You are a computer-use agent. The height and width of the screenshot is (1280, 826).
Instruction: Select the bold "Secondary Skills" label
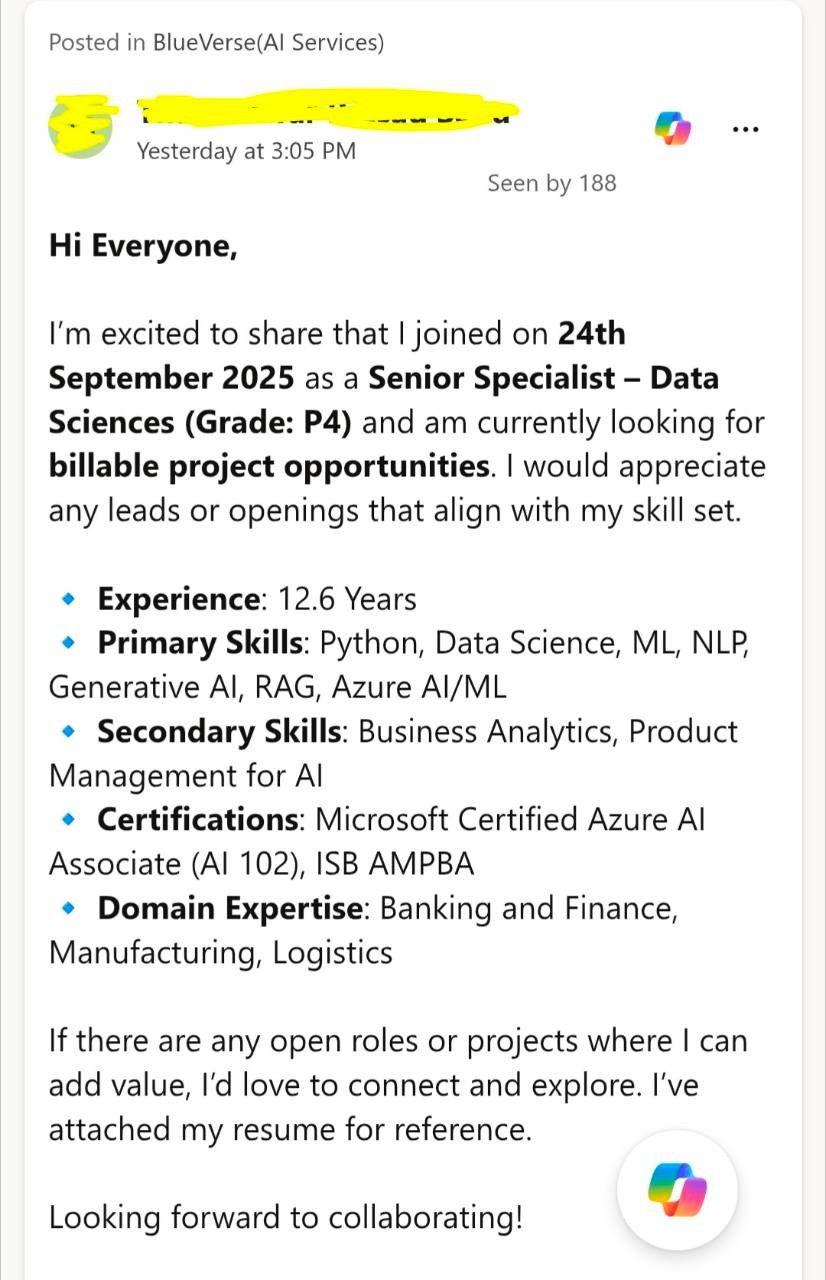tap(219, 731)
